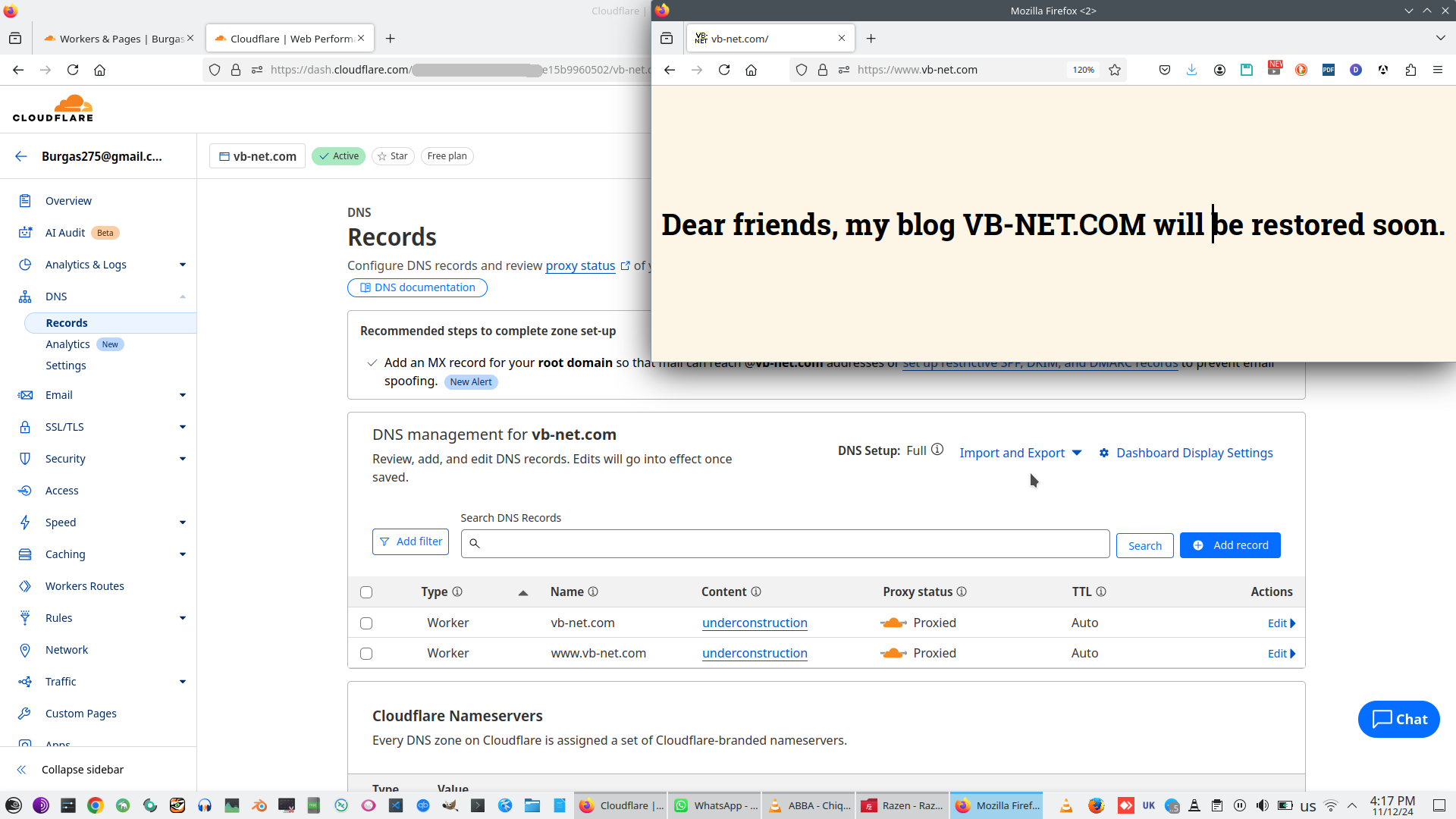Reload the vb-net.com page

pos(724,70)
